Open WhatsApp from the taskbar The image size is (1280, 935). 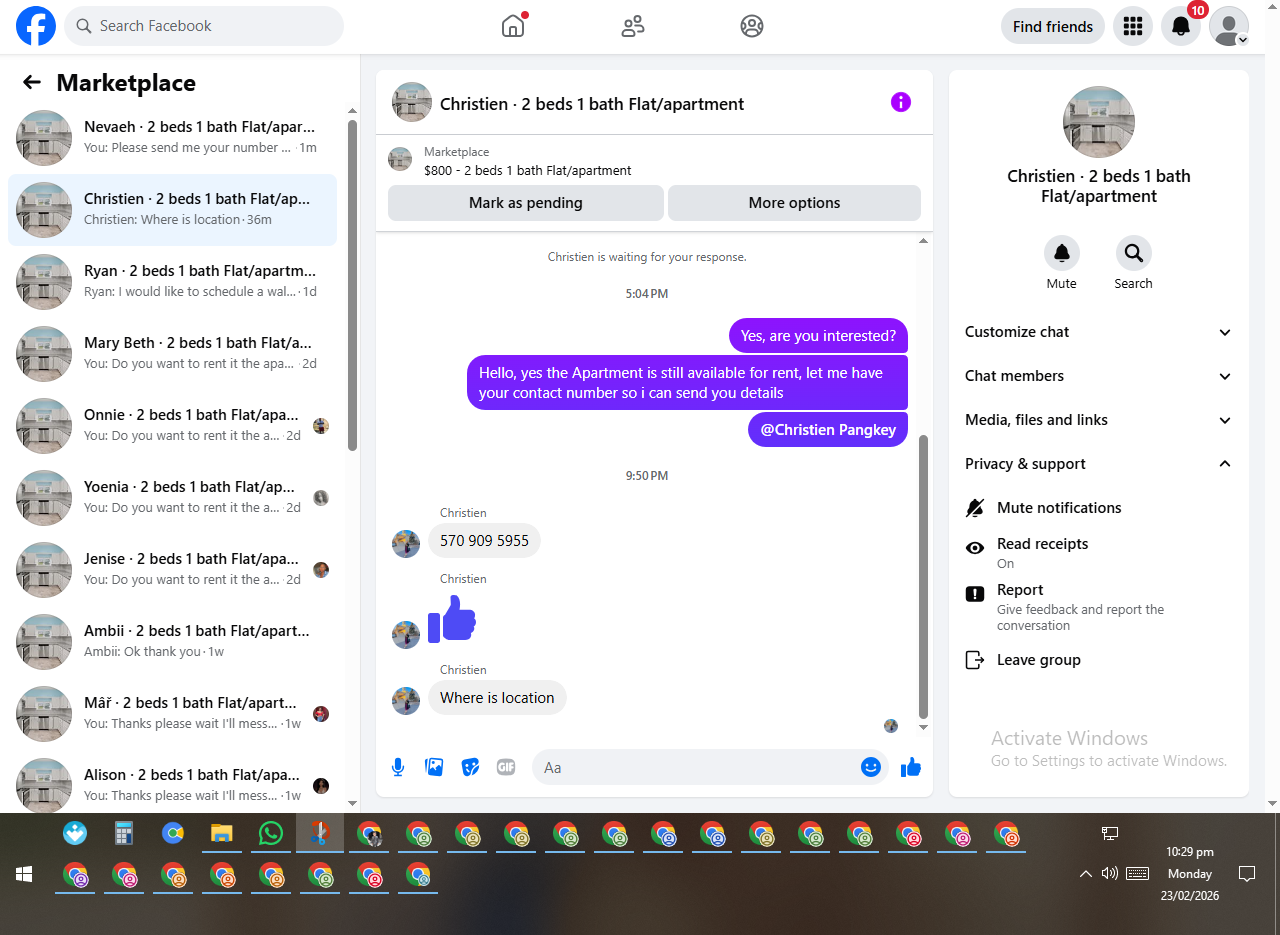[x=271, y=833]
